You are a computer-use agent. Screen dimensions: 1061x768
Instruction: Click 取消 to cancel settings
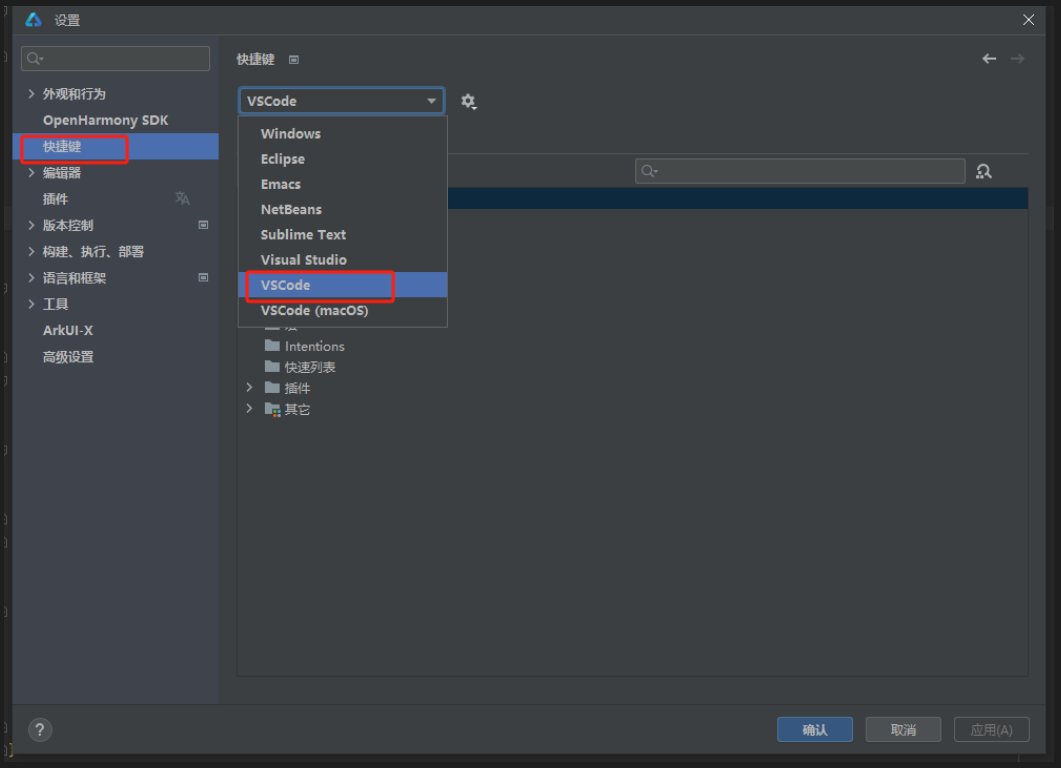click(x=903, y=729)
